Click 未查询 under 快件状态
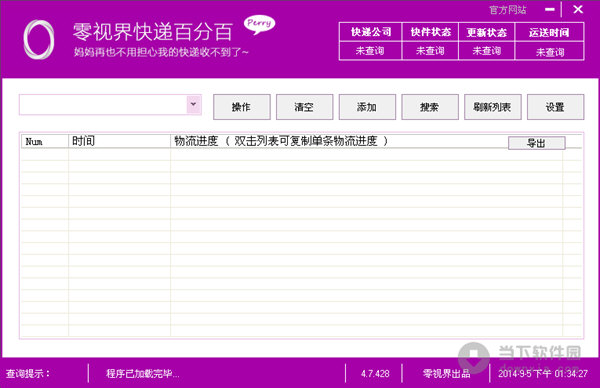The image size is (600, 388). tap(430, 51)
